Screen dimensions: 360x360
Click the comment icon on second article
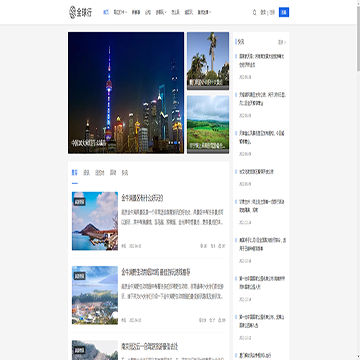[x=211, y=320]
